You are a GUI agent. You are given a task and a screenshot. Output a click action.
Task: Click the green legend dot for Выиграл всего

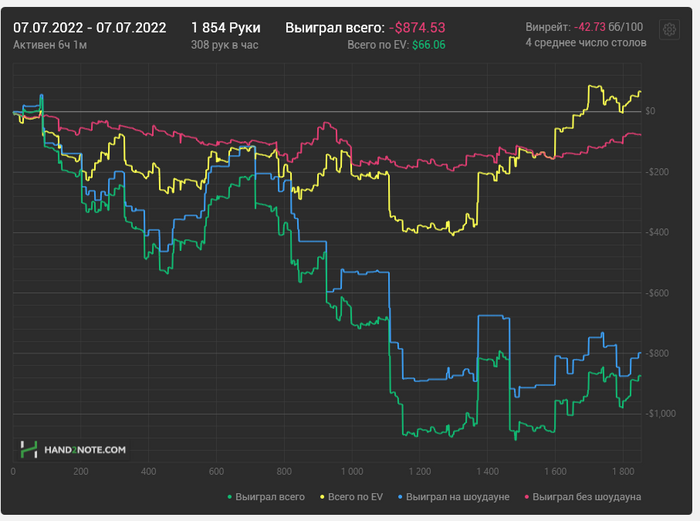230,497
